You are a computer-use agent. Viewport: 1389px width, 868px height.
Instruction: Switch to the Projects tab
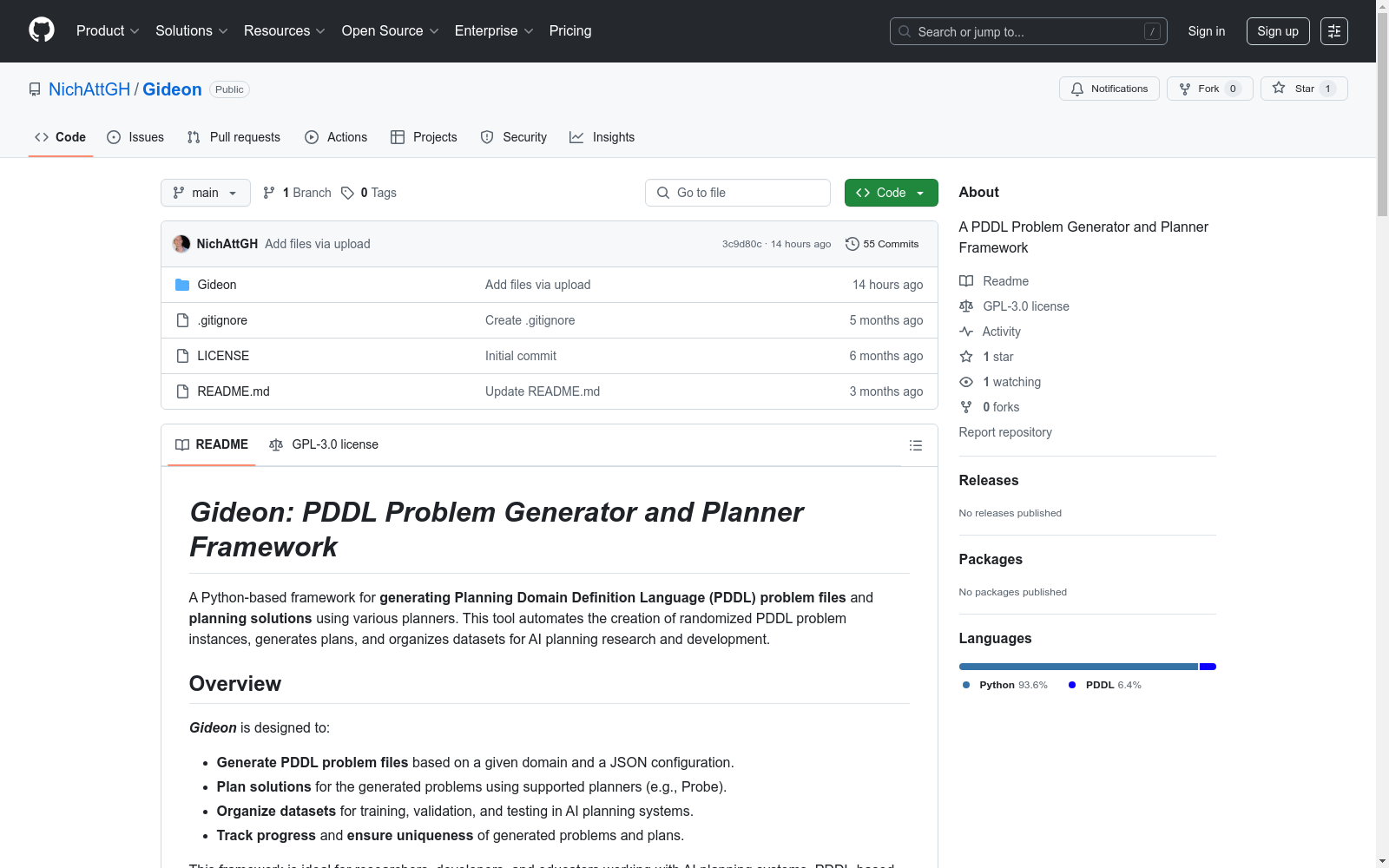pos(424,137)
